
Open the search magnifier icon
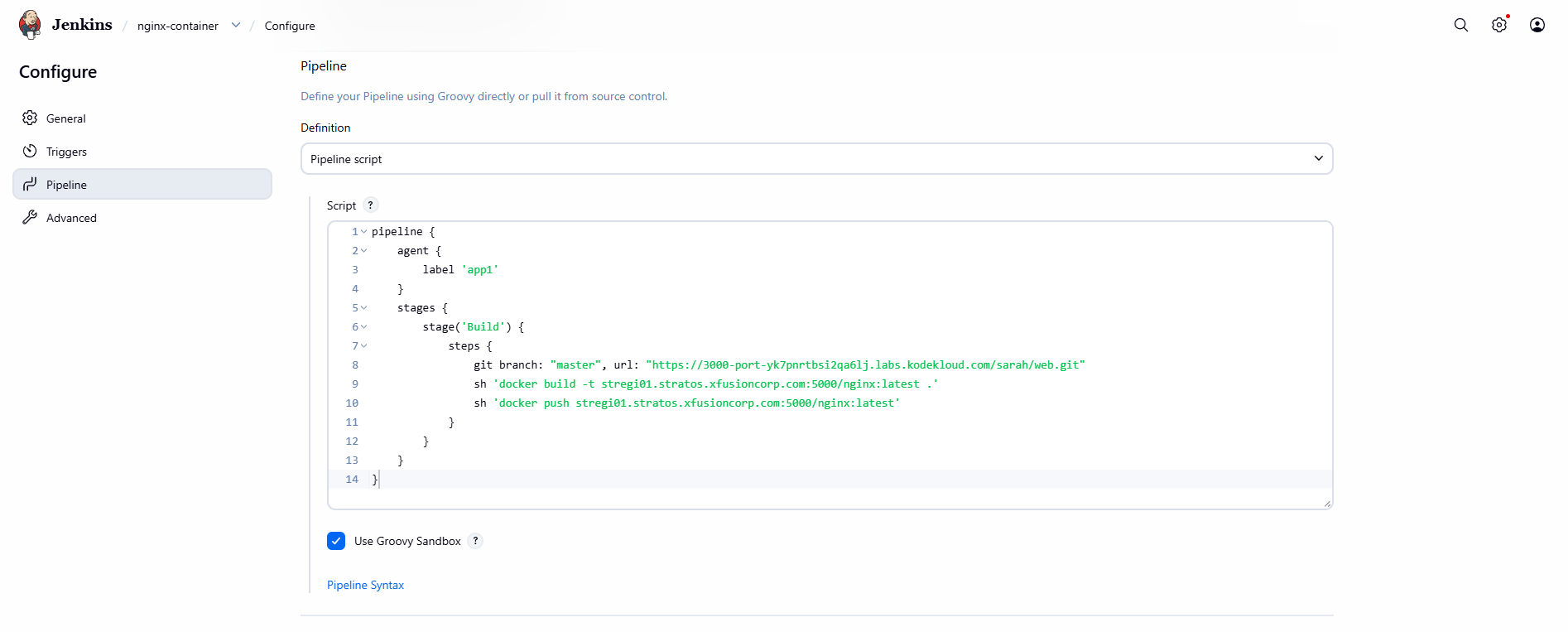pyautogui.click(x=1460, y=25)
